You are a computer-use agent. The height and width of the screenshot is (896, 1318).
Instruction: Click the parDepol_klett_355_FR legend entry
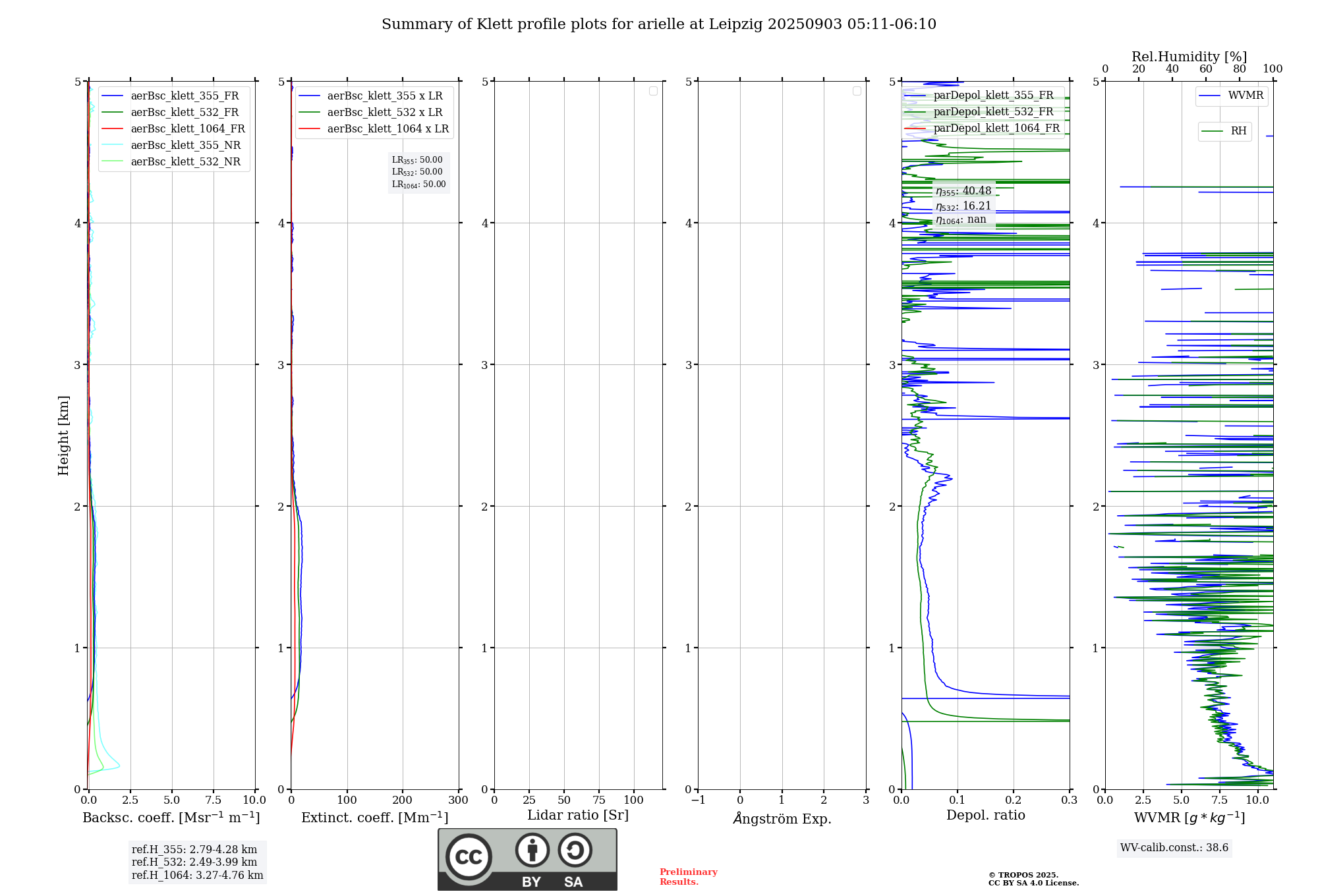click(x=993, y=96)
